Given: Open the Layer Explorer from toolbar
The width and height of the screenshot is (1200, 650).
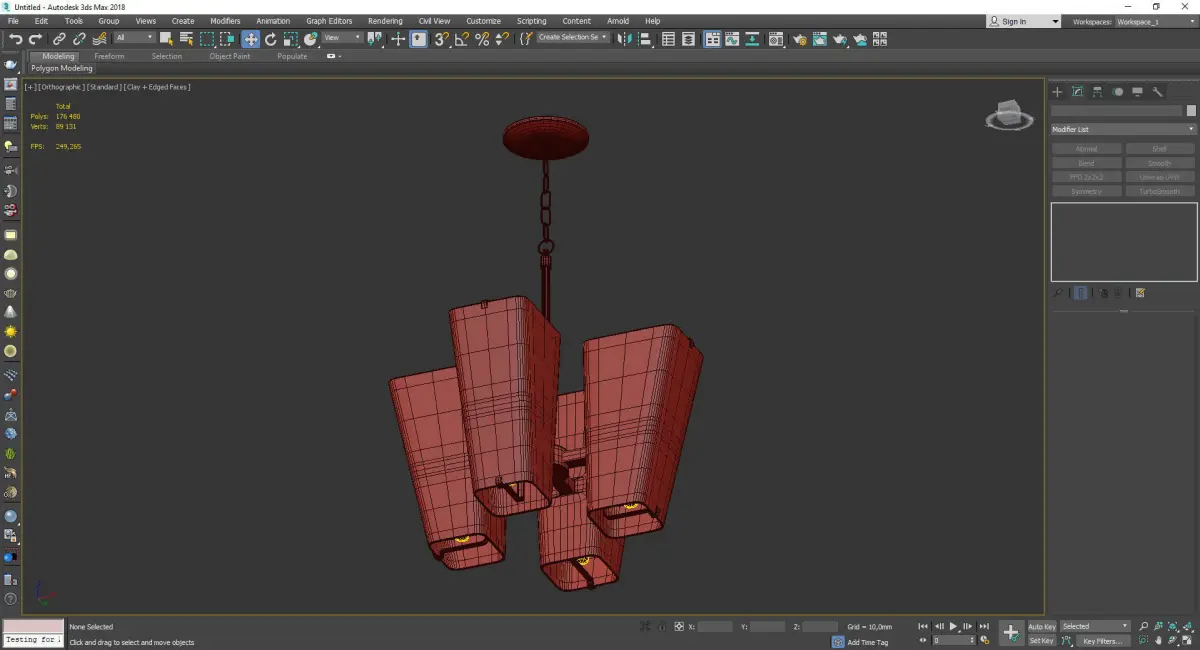Looking at the screenshot, I should click(688, 39).
